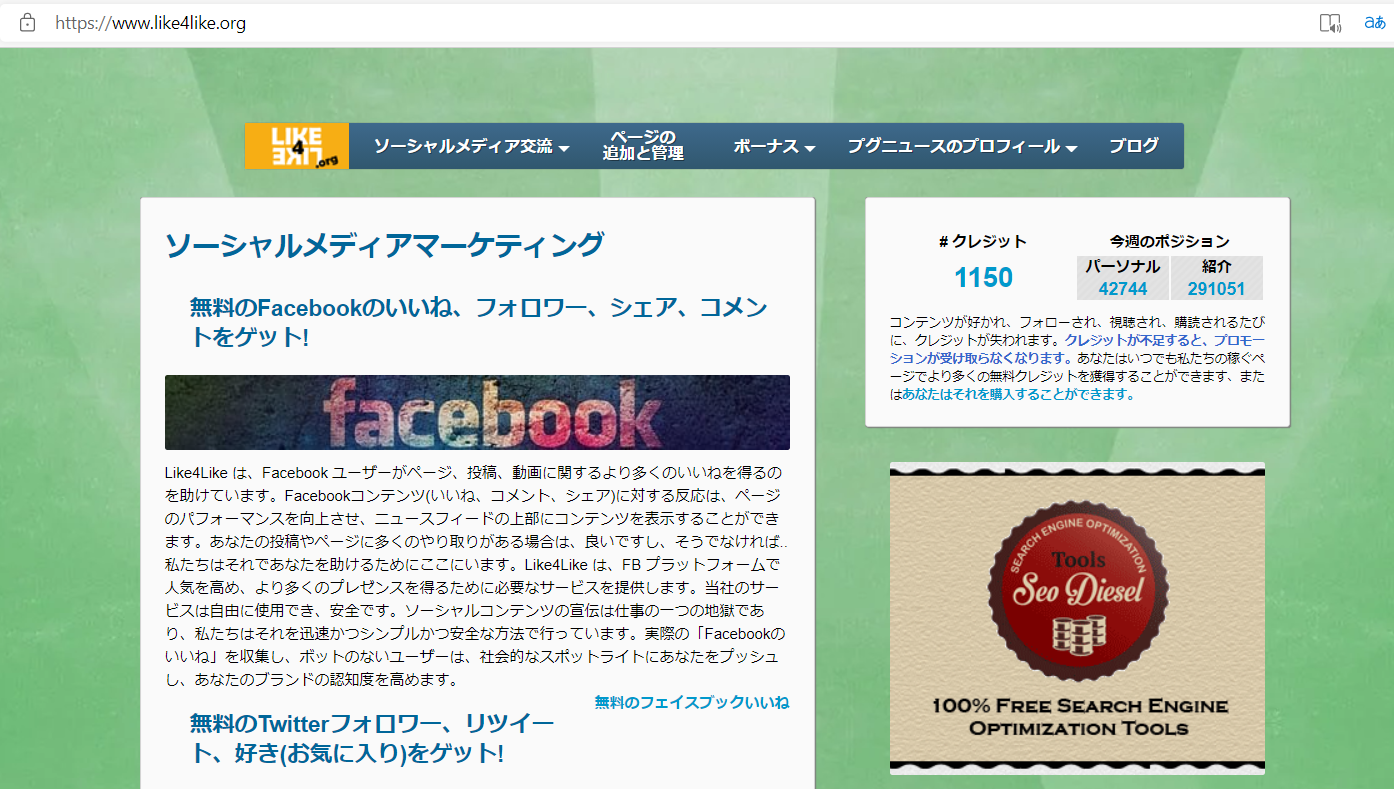Click the translate icon in the address bar
The width and height of the screenshot is (1394, 789).
(x=1375, y=22)
